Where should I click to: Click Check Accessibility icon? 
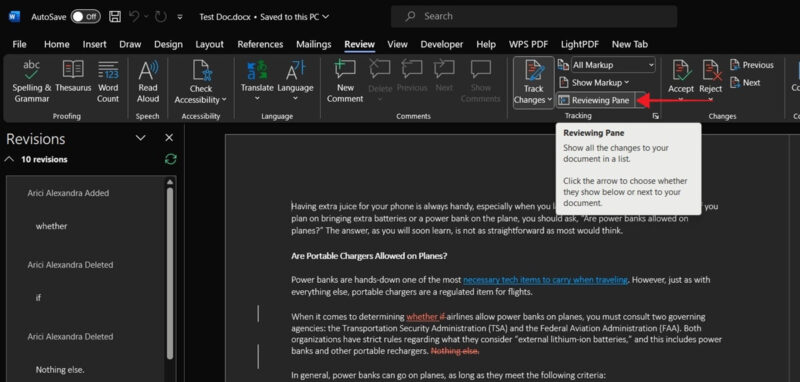click(201, 71)
